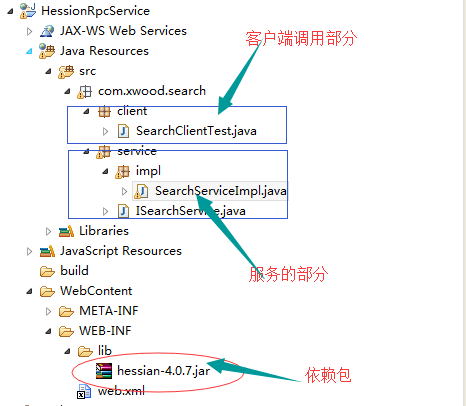
Task: Expand the JavaScript Resources node
Action: coord(29,251)
